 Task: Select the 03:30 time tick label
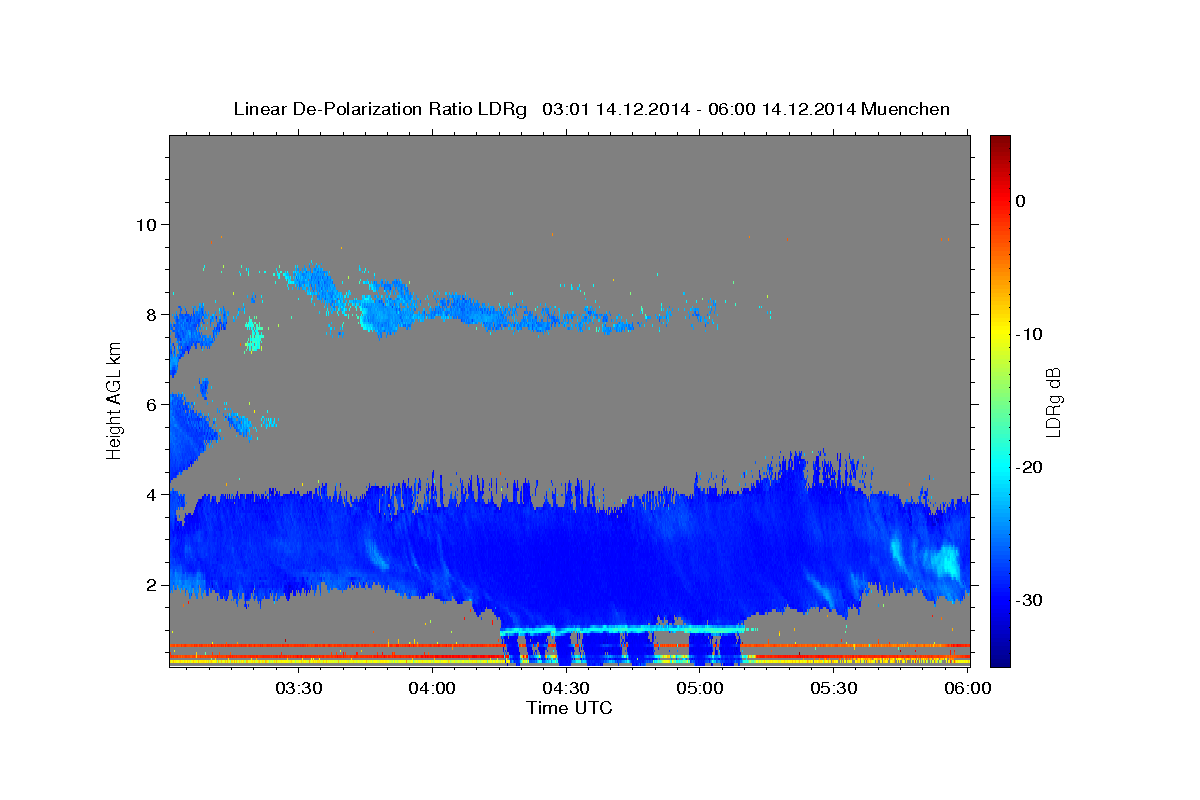298,688
